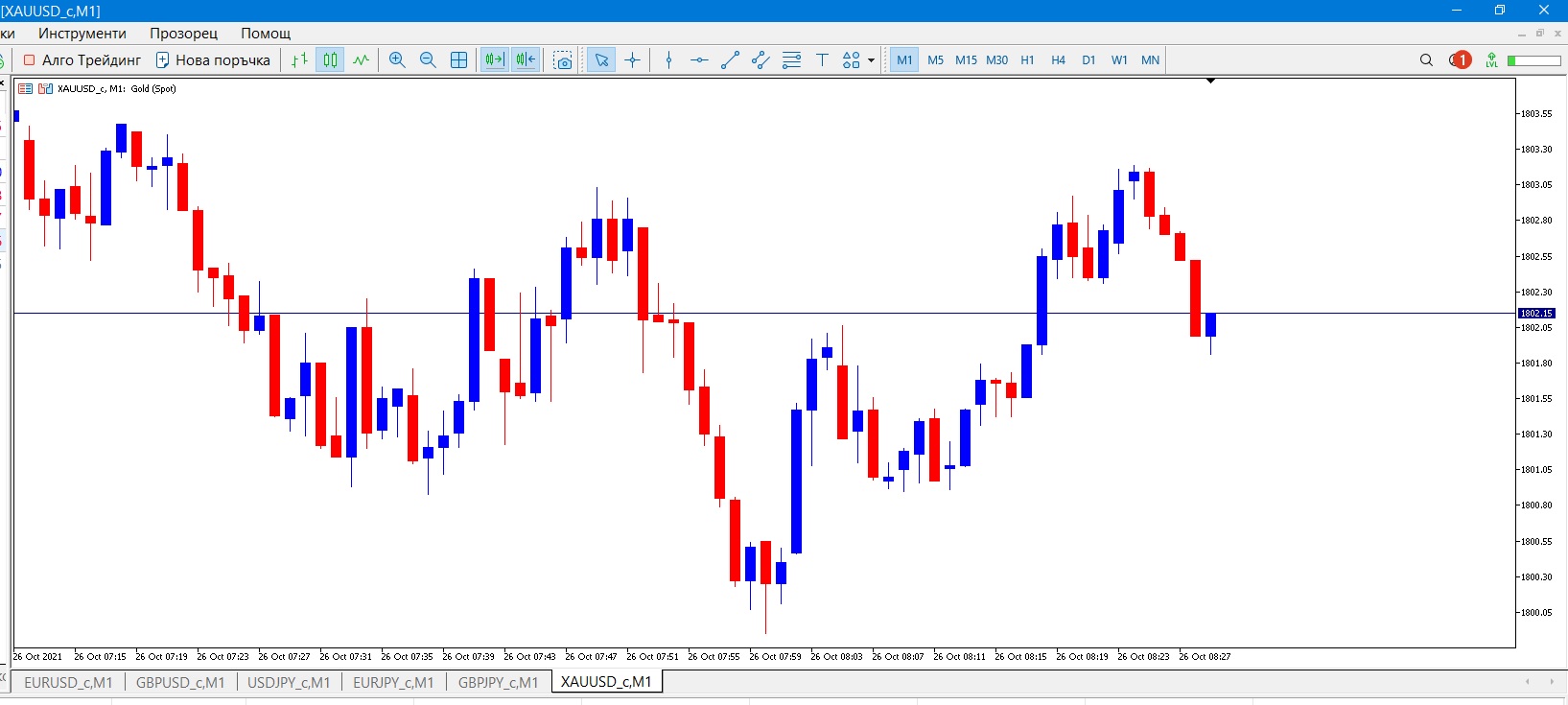Open the Инструменти menu
The image size is (1568, 705).
82,33
